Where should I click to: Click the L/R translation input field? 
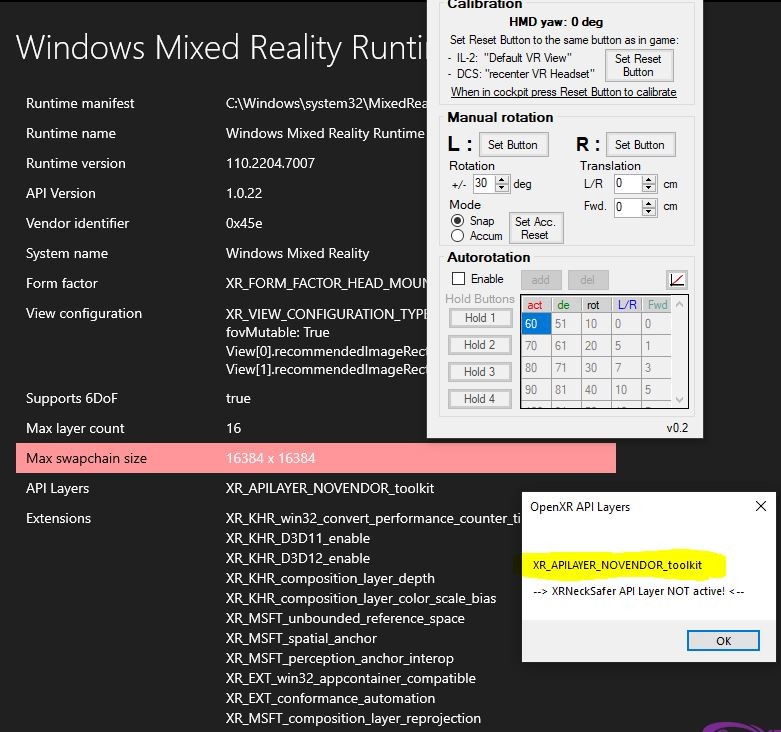[628, 184]
